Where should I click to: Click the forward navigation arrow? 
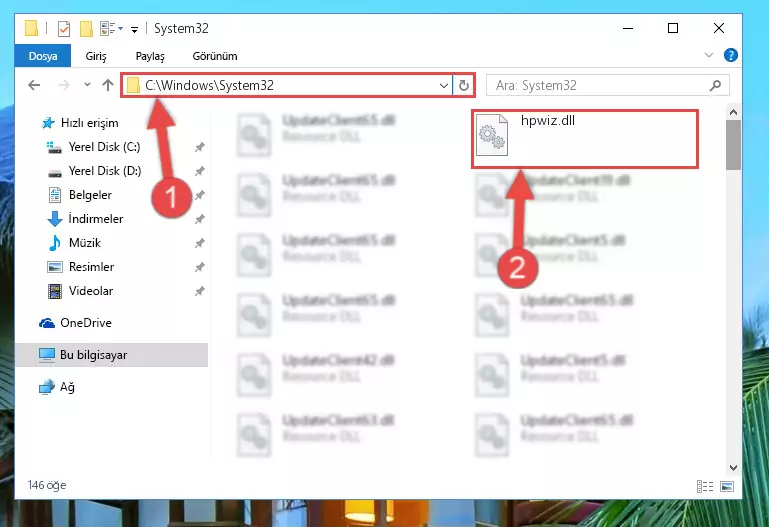[x=64, y=85]
